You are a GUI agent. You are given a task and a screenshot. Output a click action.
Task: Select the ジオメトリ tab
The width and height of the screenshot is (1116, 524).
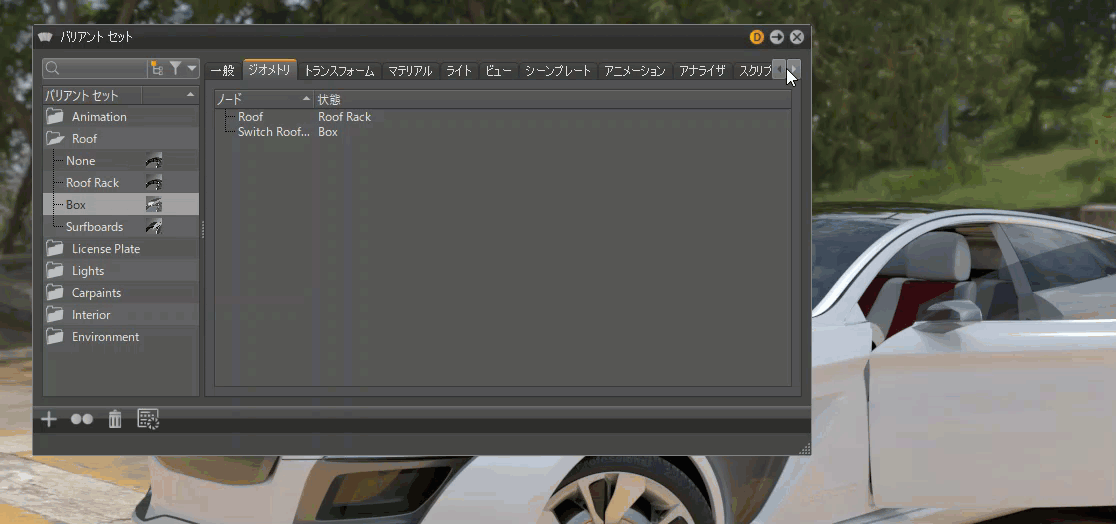[269, 69]
